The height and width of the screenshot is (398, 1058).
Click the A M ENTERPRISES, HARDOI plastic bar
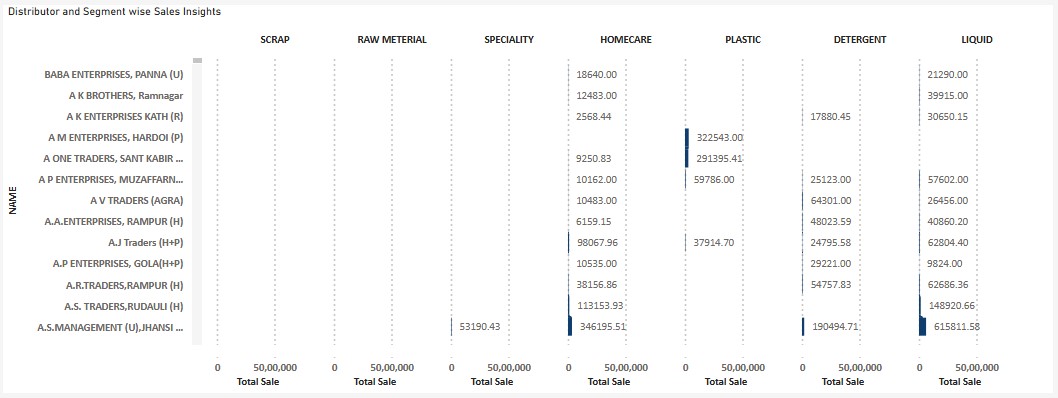(687, 138)
